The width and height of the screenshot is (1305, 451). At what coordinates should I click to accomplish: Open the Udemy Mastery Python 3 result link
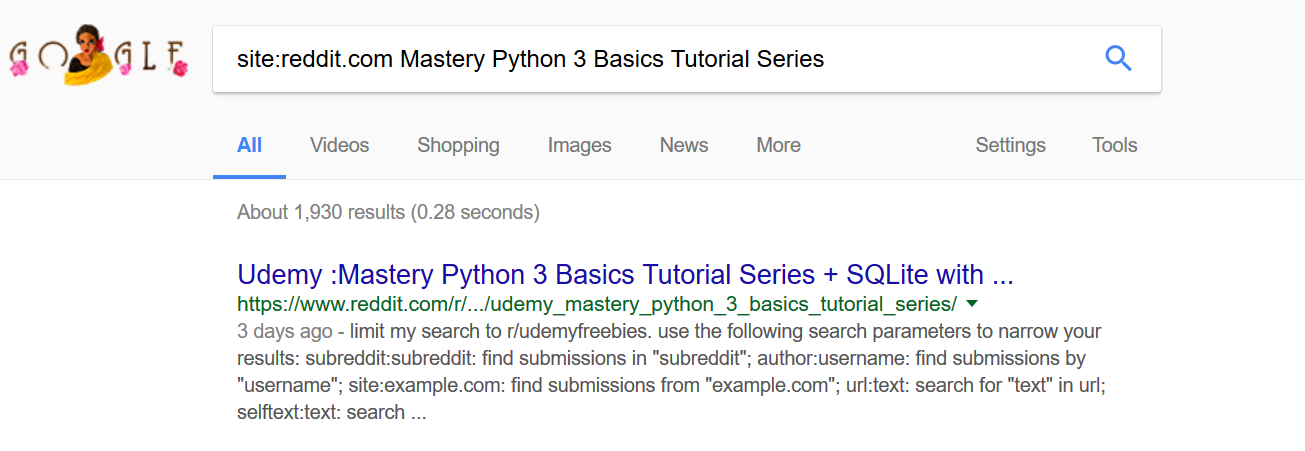click(625, 273)
